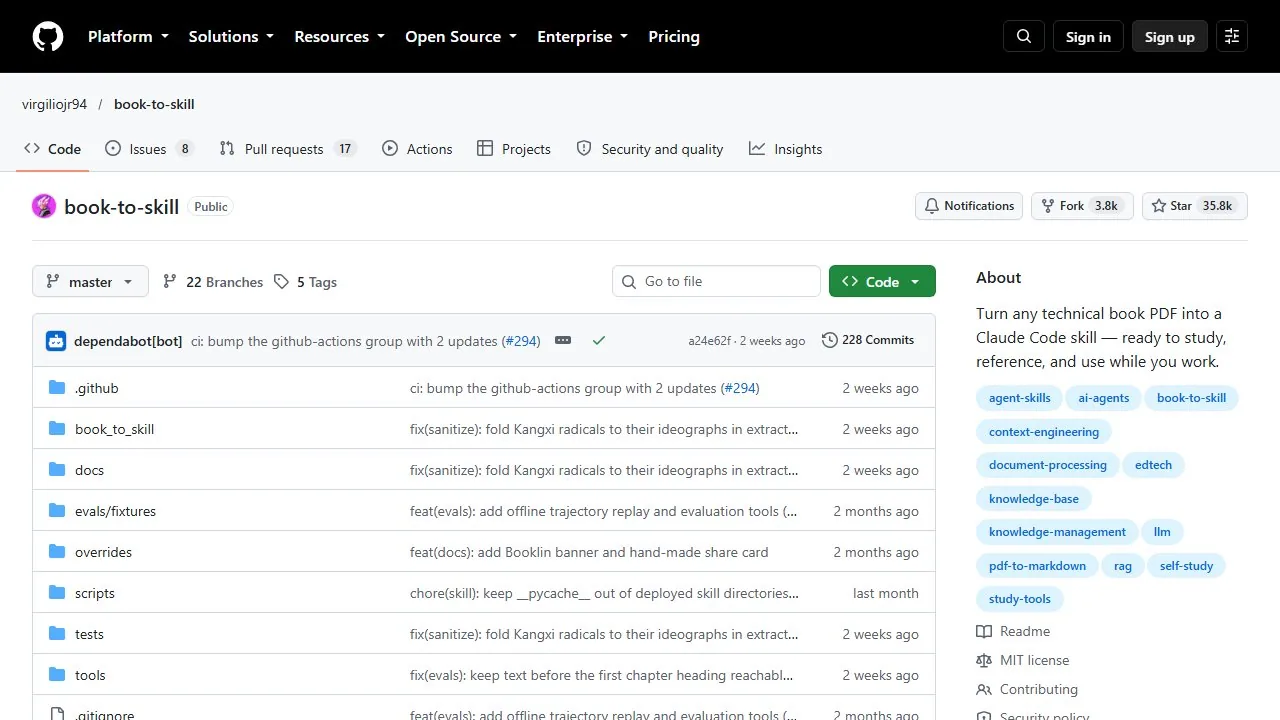Click the GitHub logo home icon
This screenshot has height=720, width=1280.
[48, 36]
